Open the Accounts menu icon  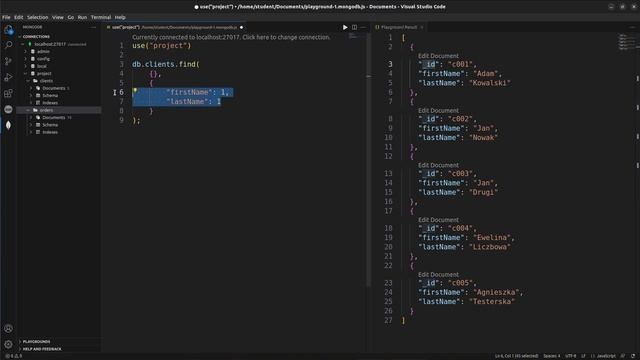(x=8, y=329)
